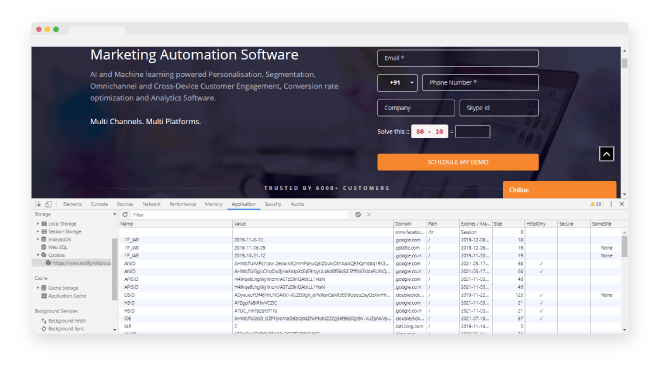Sort cookies by SameSite column header

click(x=606, y=224)
